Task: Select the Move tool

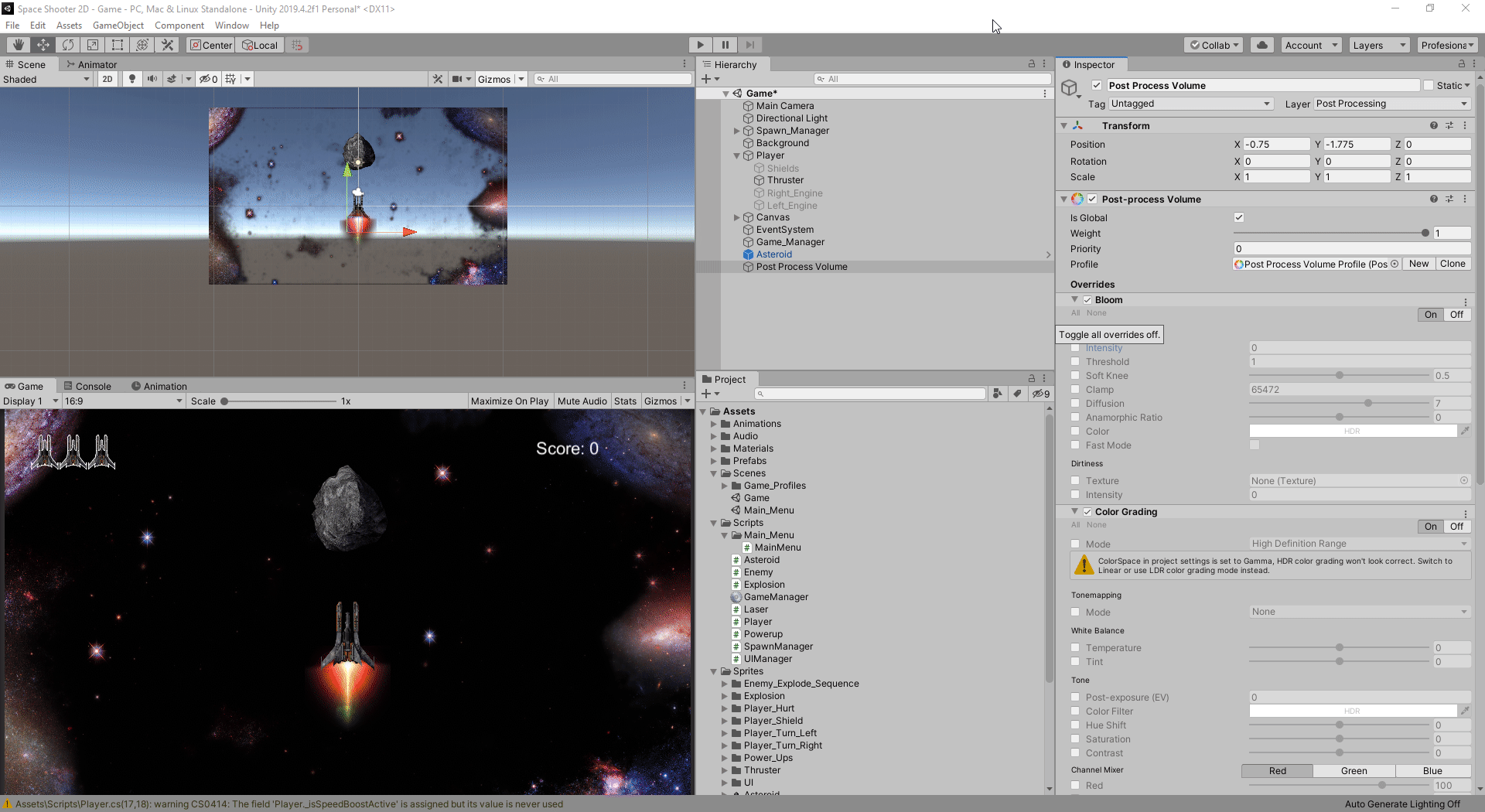Action: pos(43,45)
